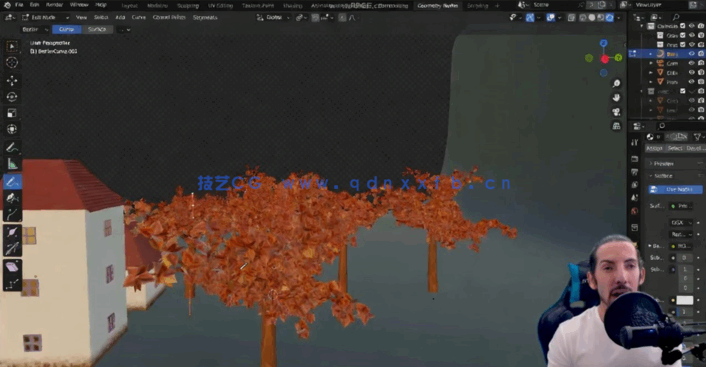Click the pan view hand icon
This screenshot has height=367, width=706.
[x=616, y=98]
